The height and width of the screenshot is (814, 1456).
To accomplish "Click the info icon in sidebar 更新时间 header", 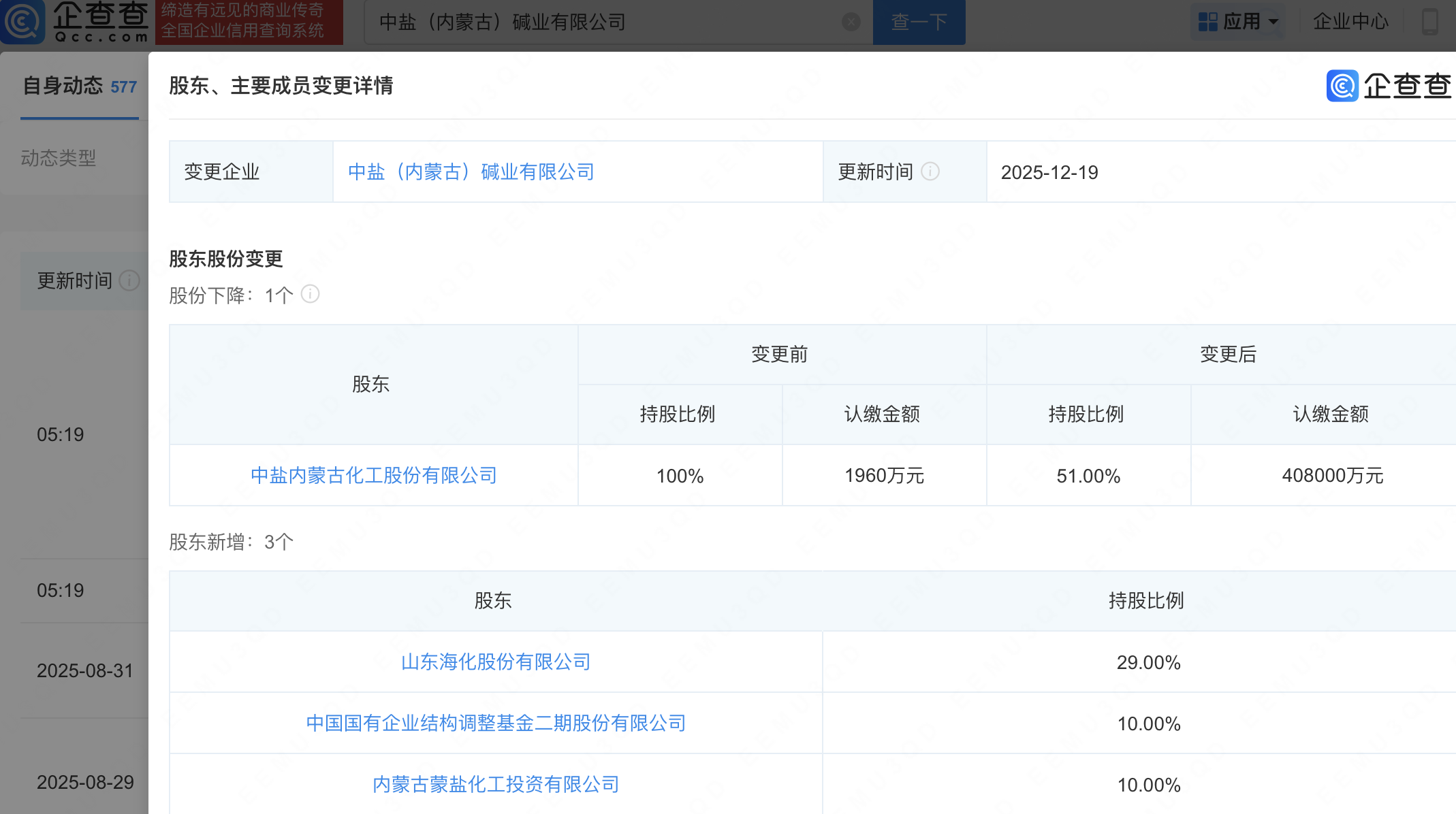I will pos(129,280).
